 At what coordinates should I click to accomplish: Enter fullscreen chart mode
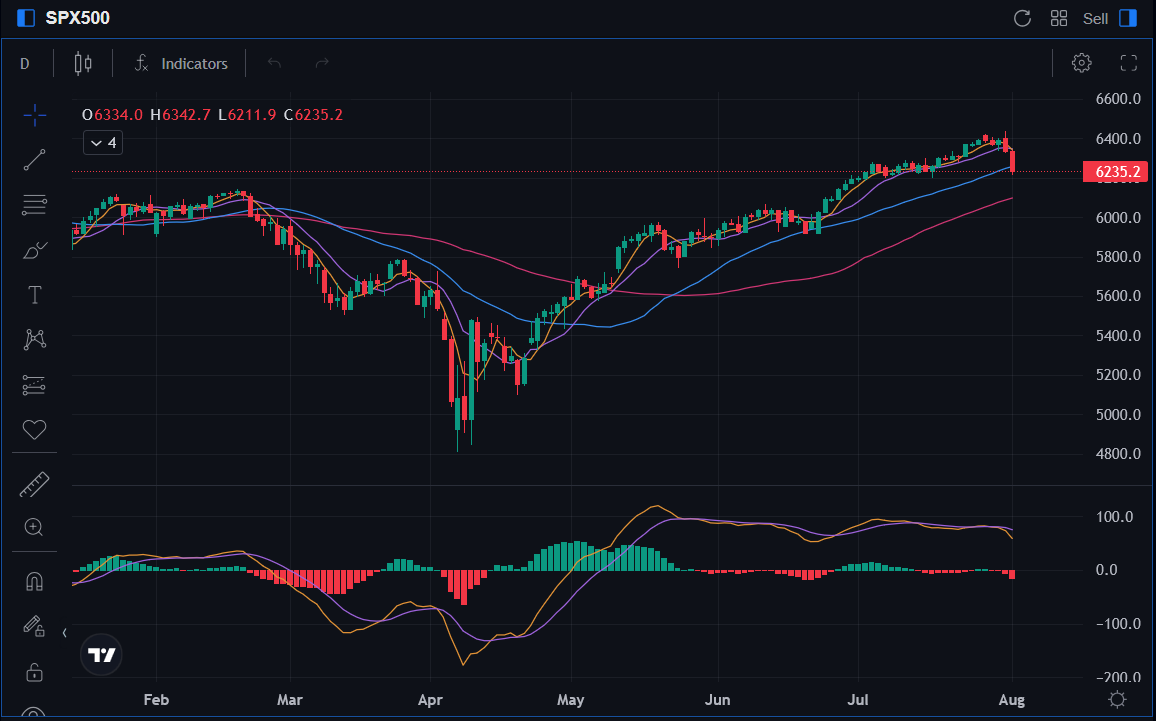tap(1129, 63)
